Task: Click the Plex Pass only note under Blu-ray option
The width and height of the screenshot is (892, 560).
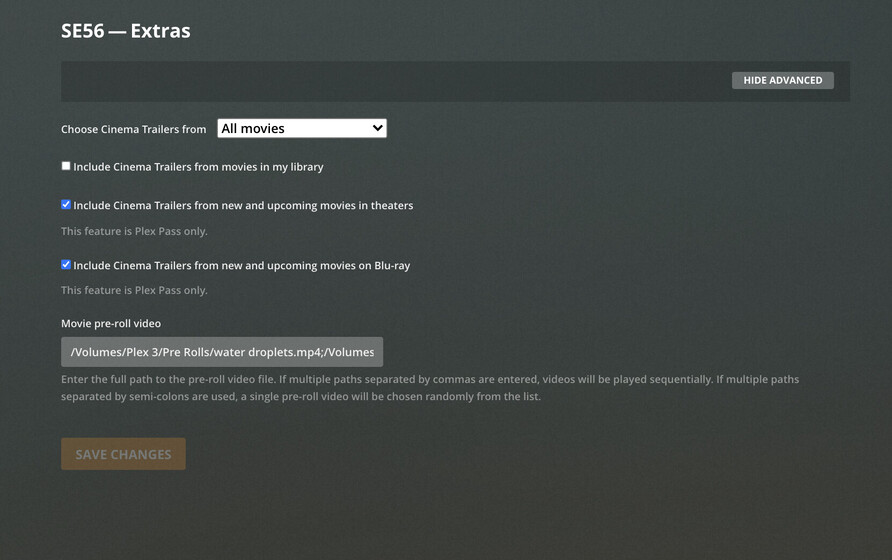Action: (x=134, y=290)
